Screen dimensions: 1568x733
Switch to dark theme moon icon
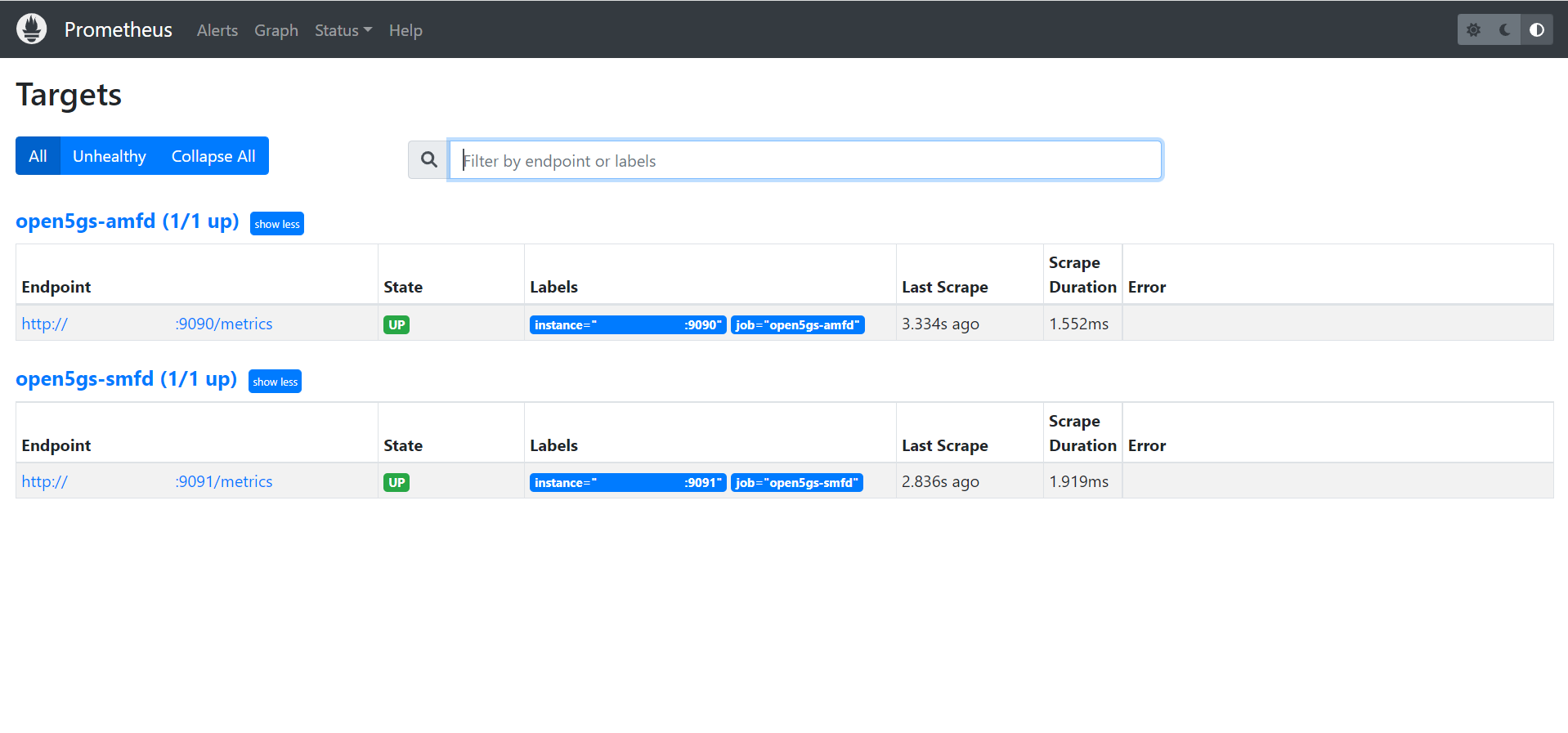tap(1504, 29)
